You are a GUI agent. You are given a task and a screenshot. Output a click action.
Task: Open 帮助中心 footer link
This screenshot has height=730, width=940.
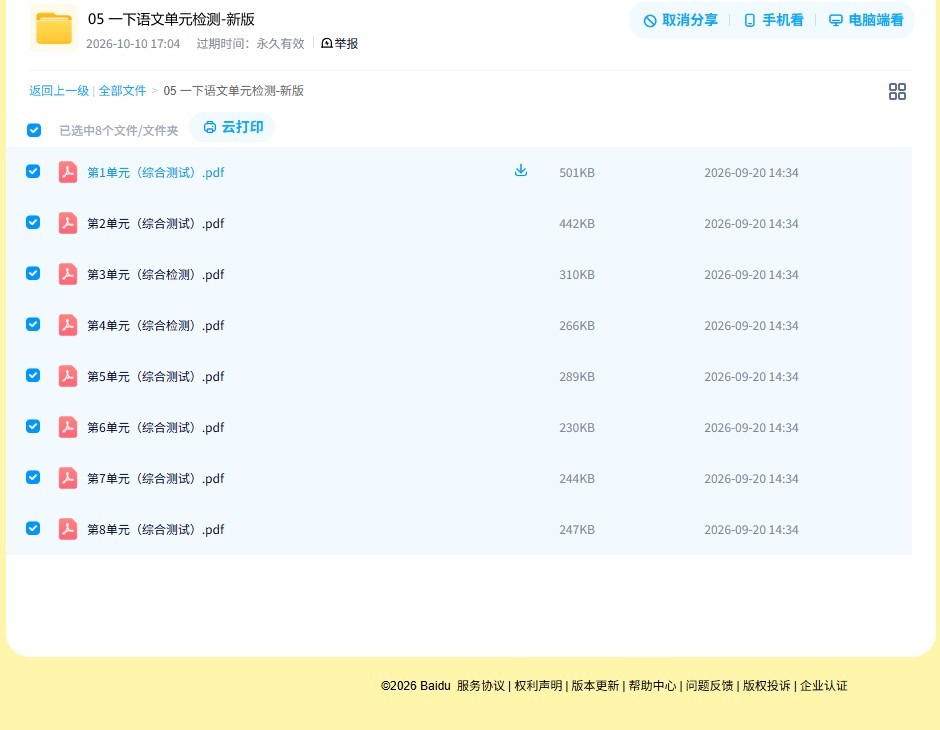652,686
